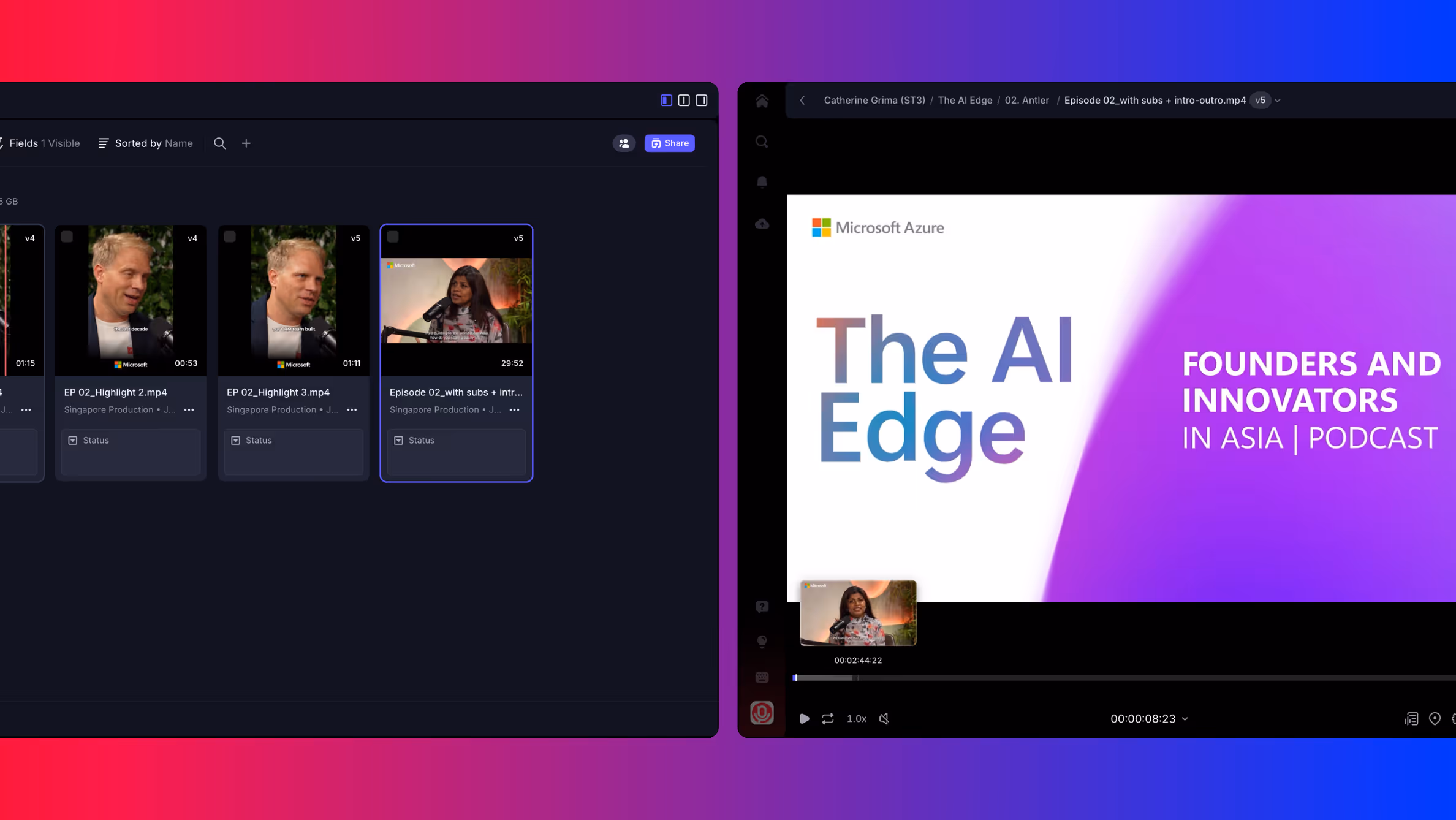Toggle mute on the video player

point(884,719)
